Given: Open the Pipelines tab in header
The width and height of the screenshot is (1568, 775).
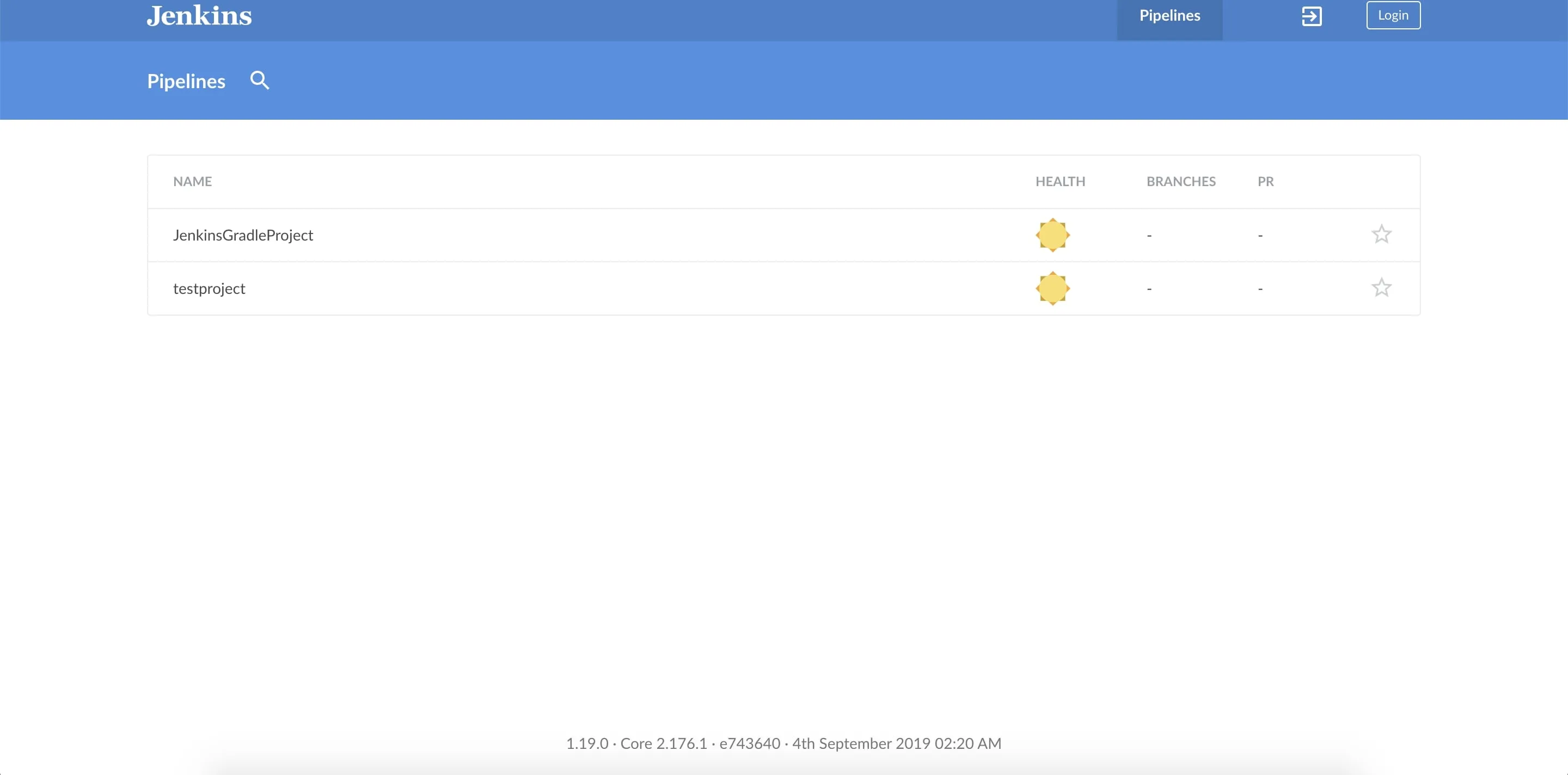Looking at the screenshot, I should 1169,16.
